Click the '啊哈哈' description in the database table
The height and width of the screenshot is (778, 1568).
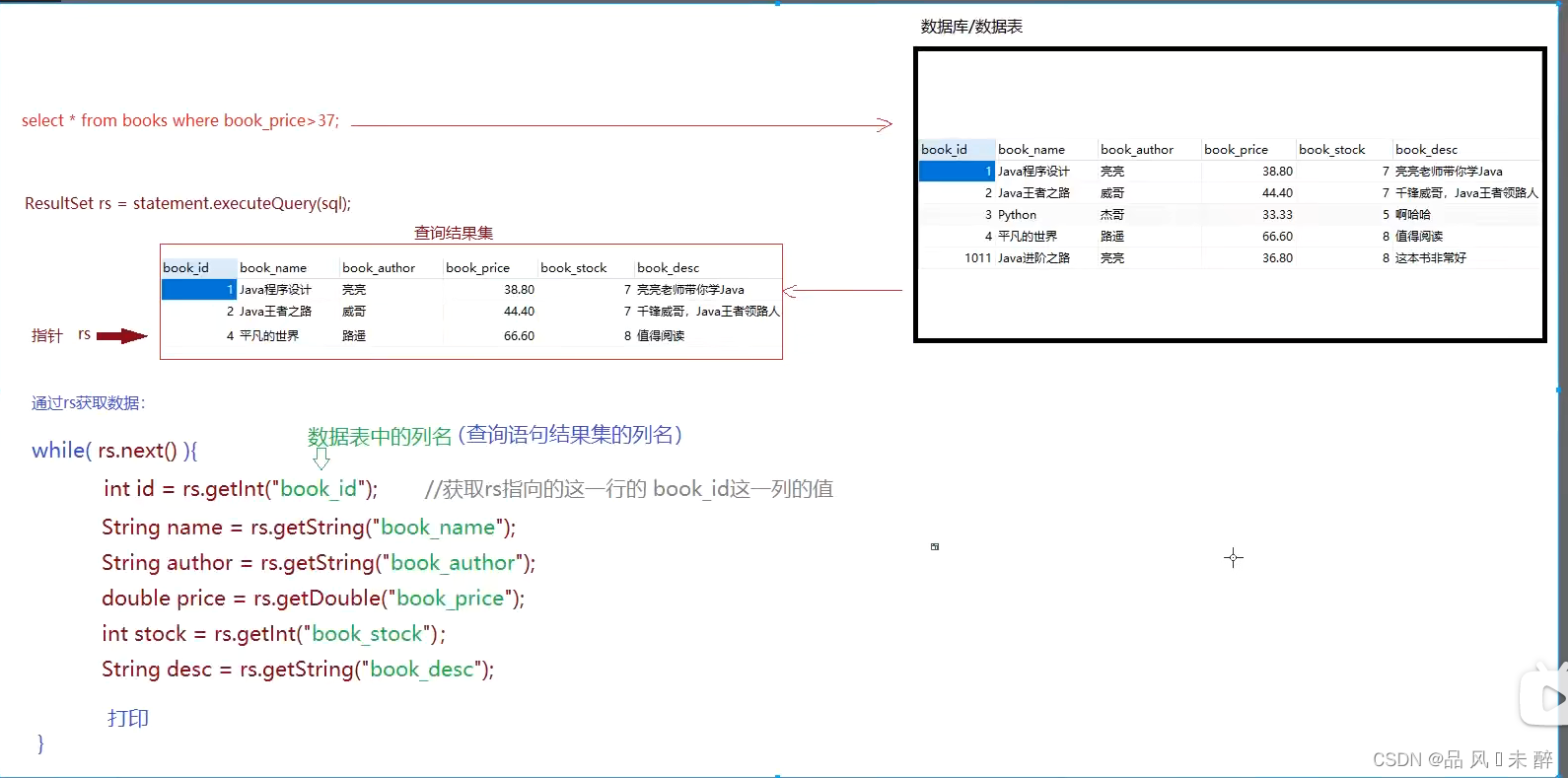[1412, 215]
